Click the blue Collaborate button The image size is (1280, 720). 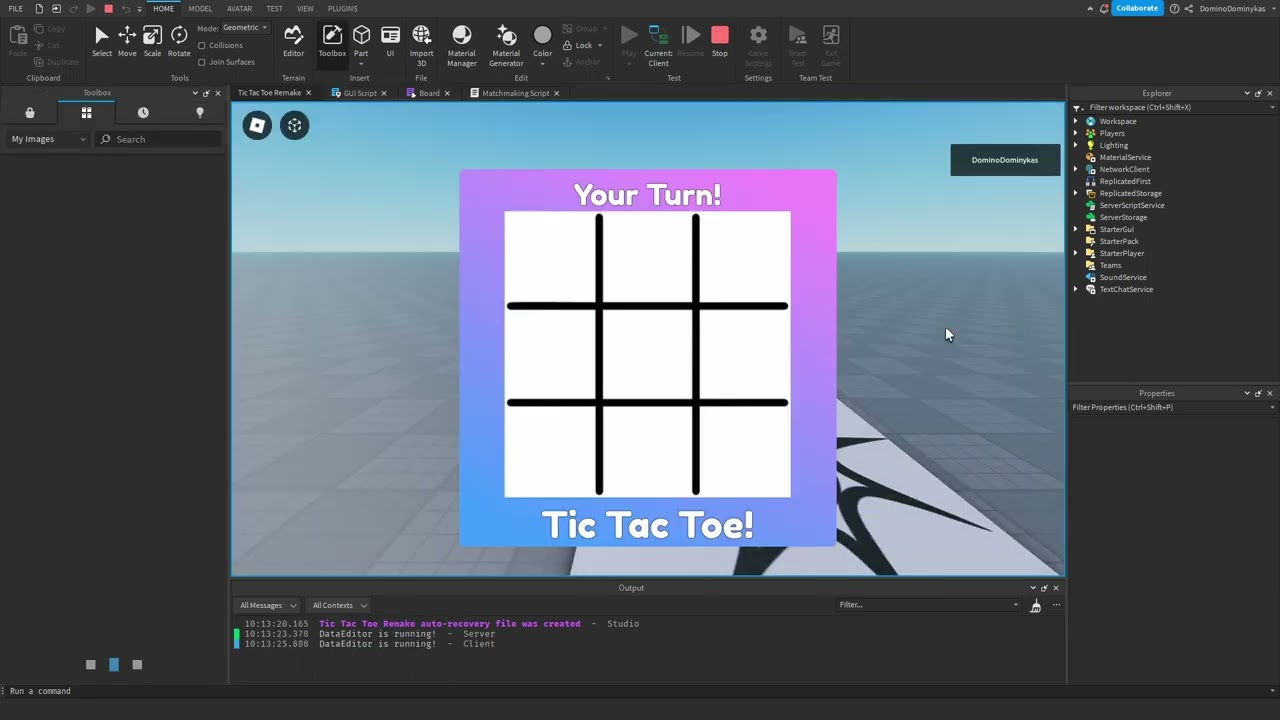pyautogui.click(x=1137, y=8)
